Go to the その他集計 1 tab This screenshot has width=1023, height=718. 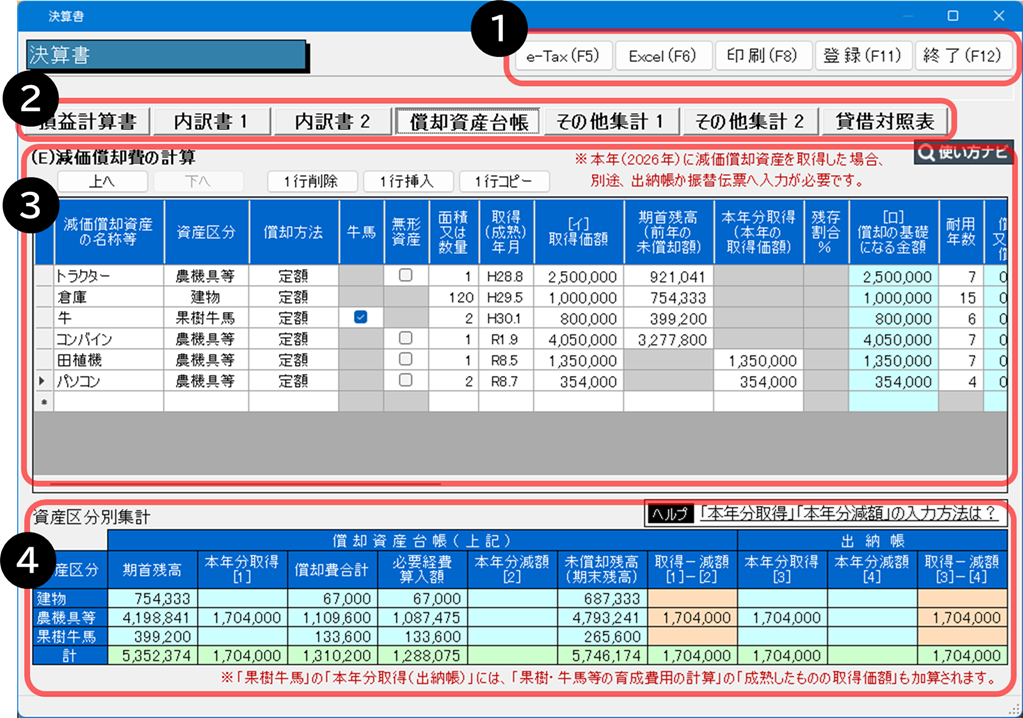point(610,121)
